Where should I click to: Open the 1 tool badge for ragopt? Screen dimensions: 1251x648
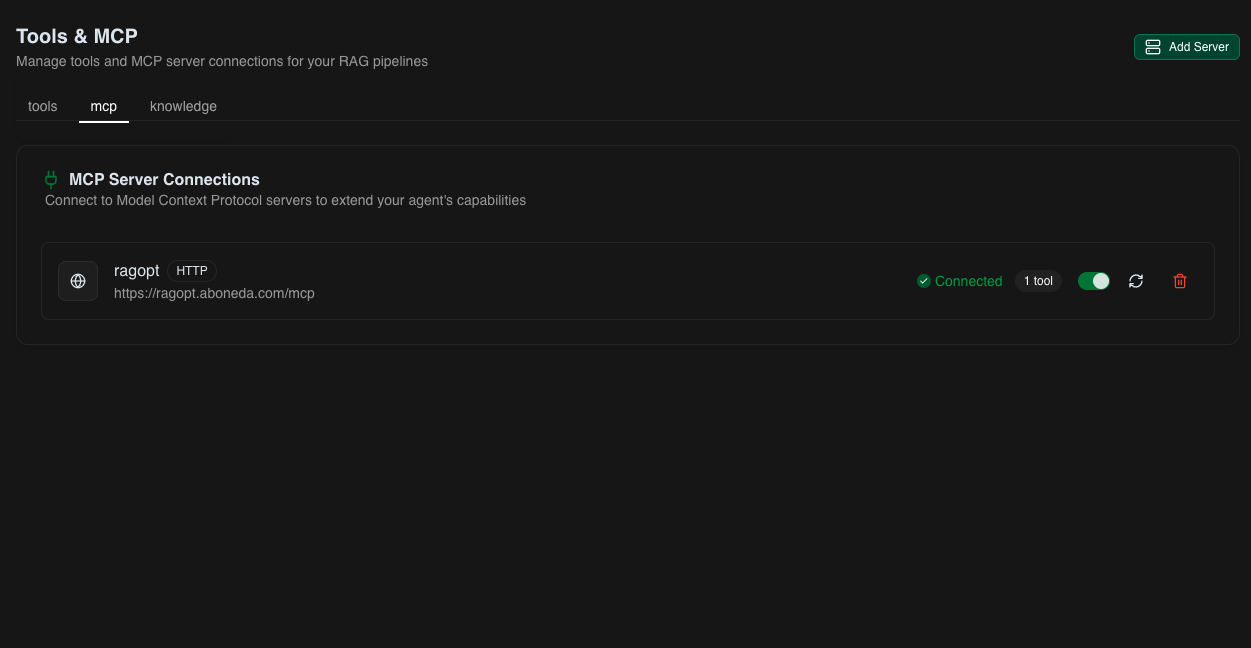1038,281
